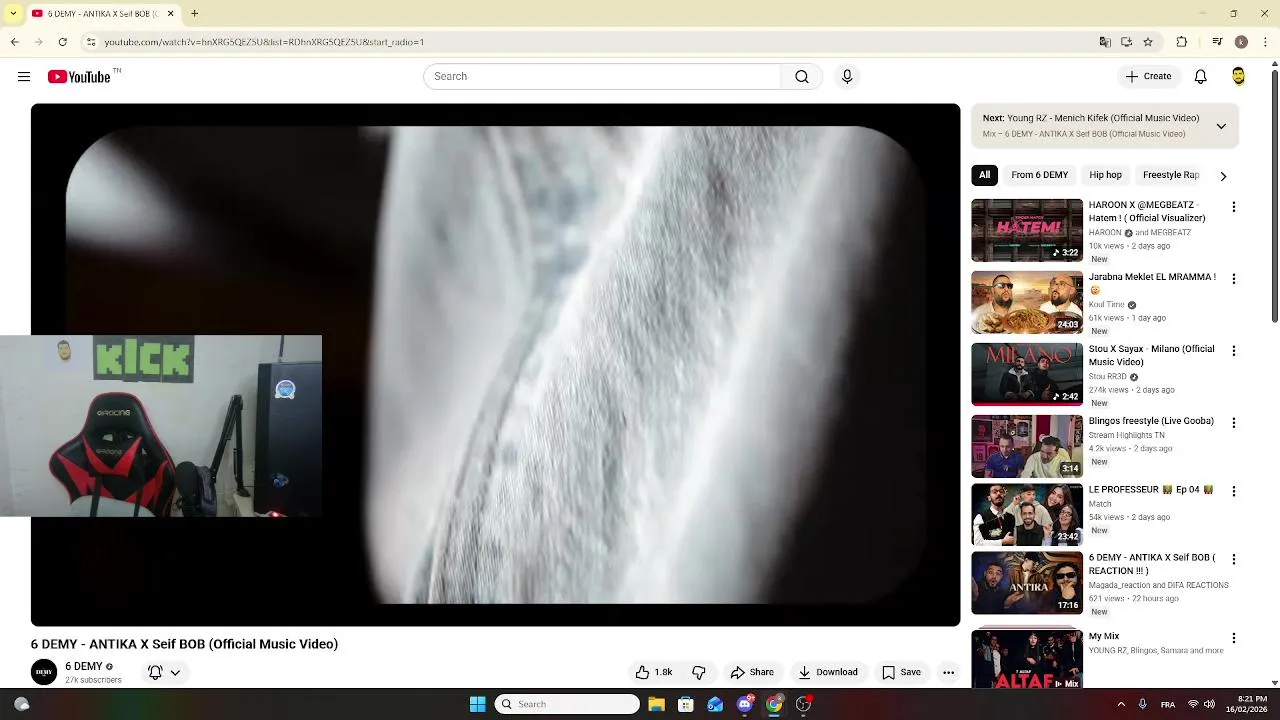
Task: Dislike the video with thumbs down
Action: pos(699,672)
